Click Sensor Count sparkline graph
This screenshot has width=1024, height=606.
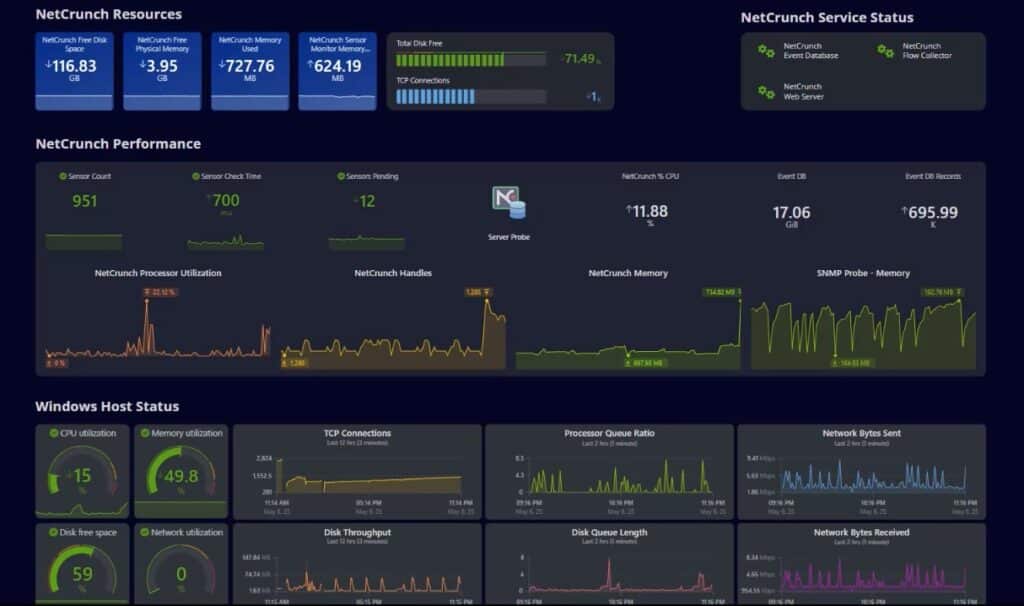coord(84,242)
